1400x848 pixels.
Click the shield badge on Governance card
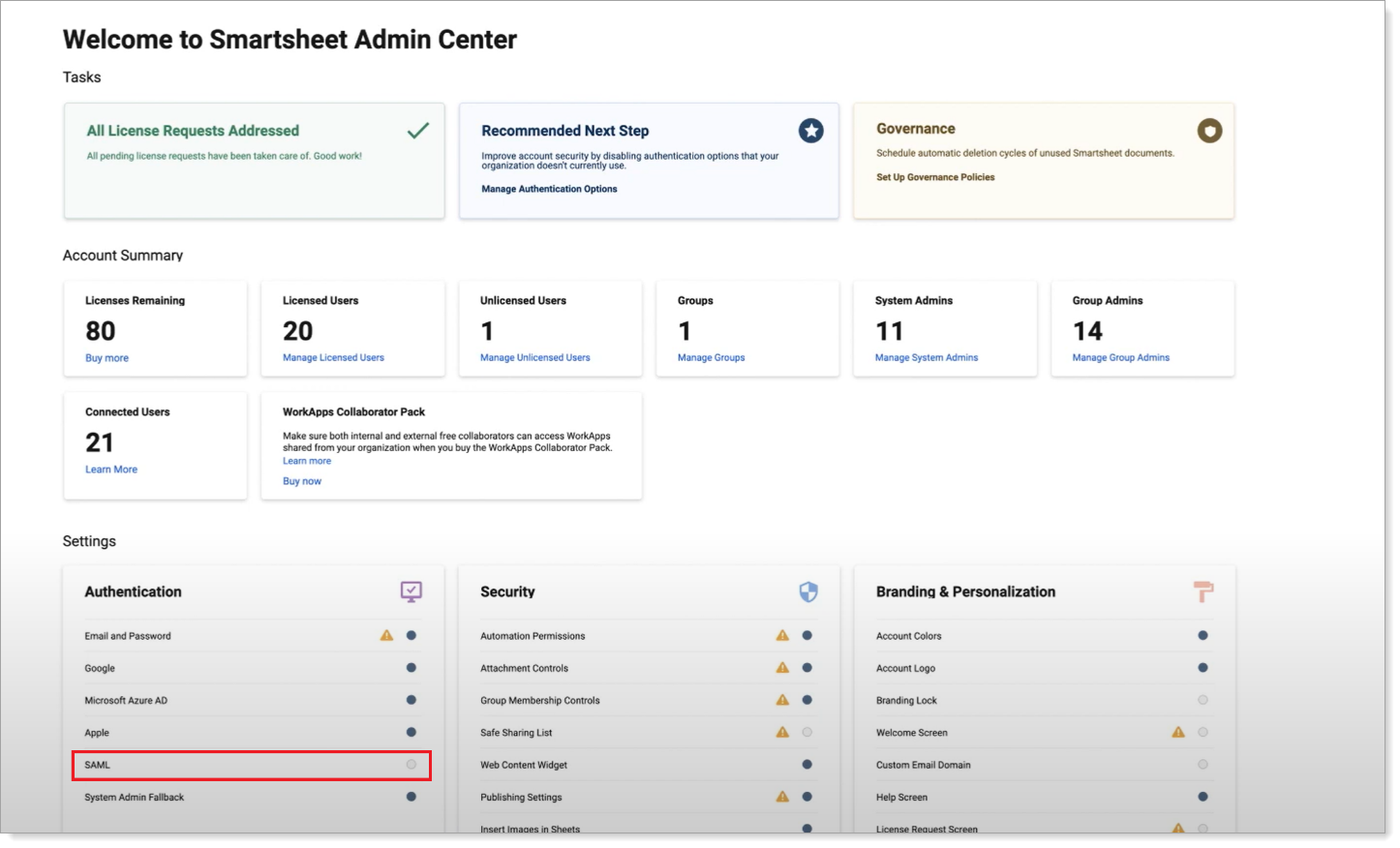pyautogui.click(x=1209, y=131)
